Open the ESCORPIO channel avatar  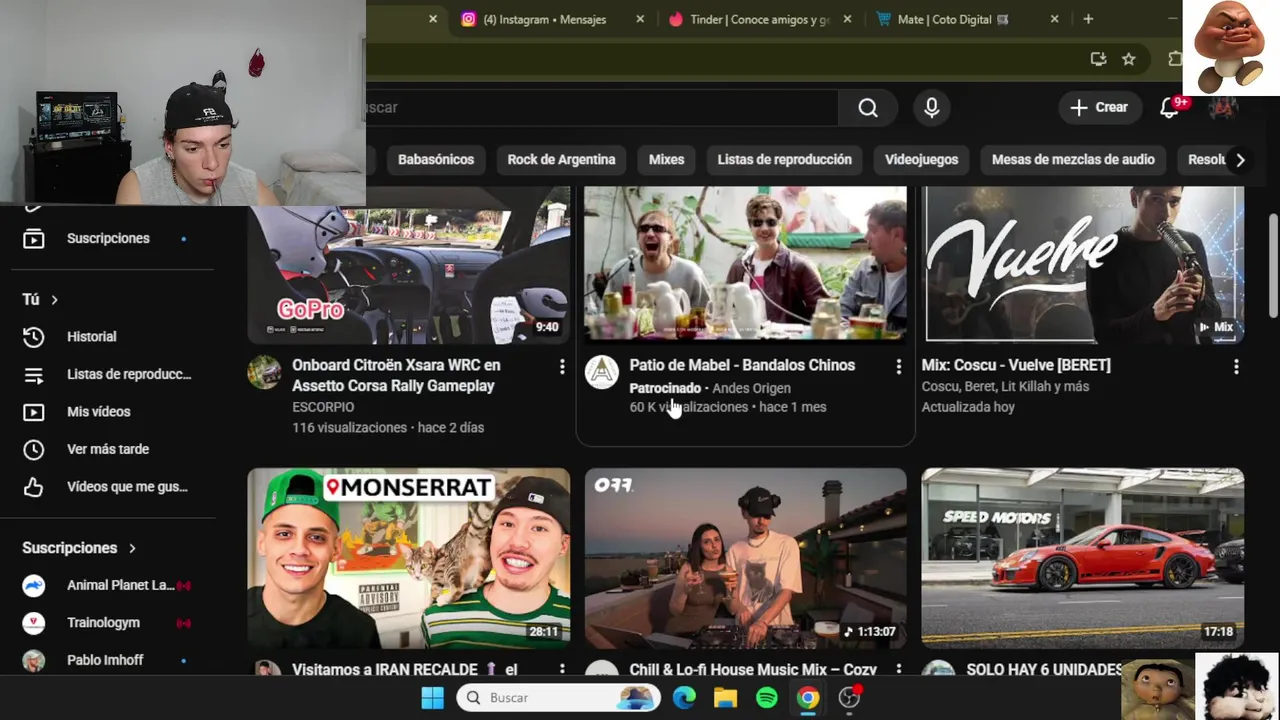coord(265,372)
